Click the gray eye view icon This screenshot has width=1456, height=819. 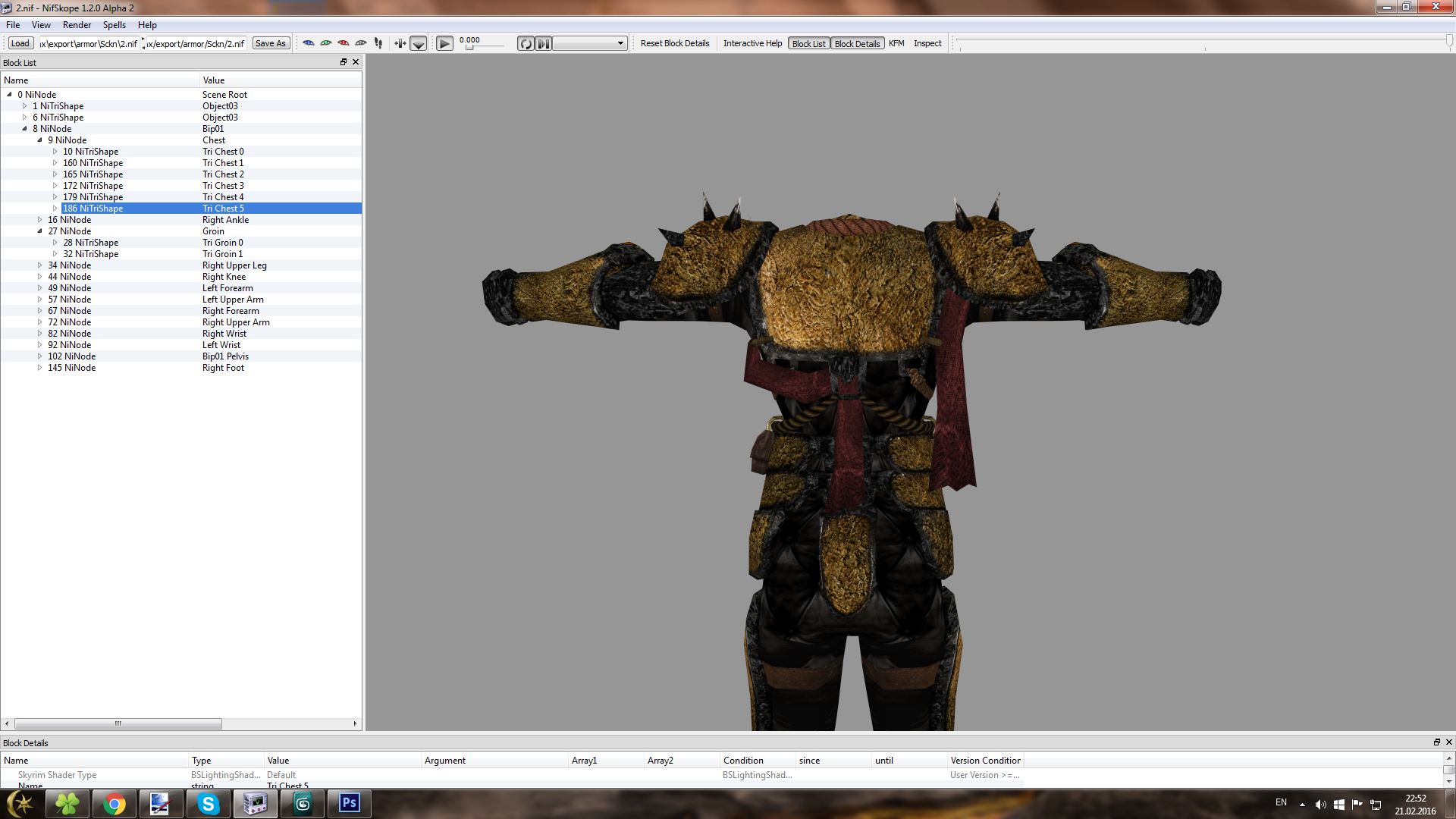pos(361,43)
